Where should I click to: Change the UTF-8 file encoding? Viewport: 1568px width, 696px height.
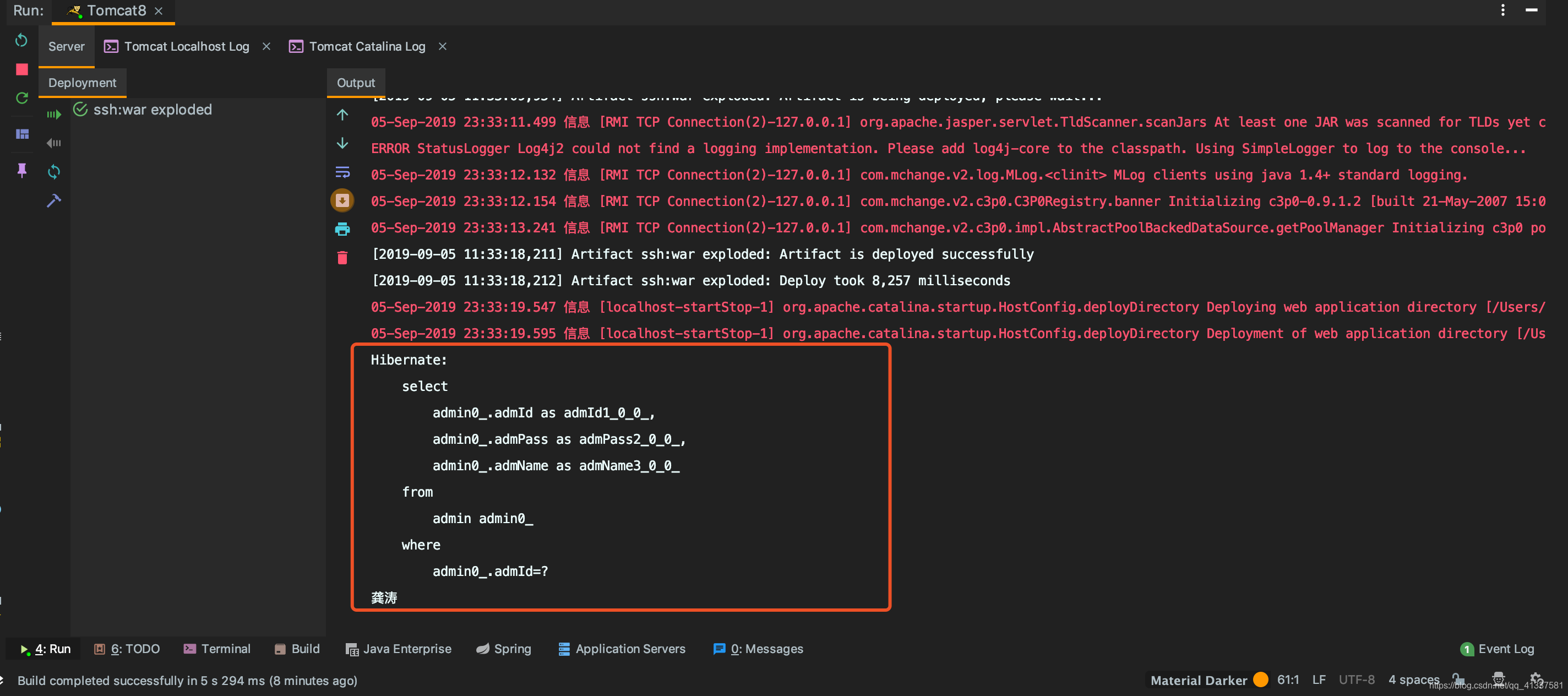pos(1357,680)
